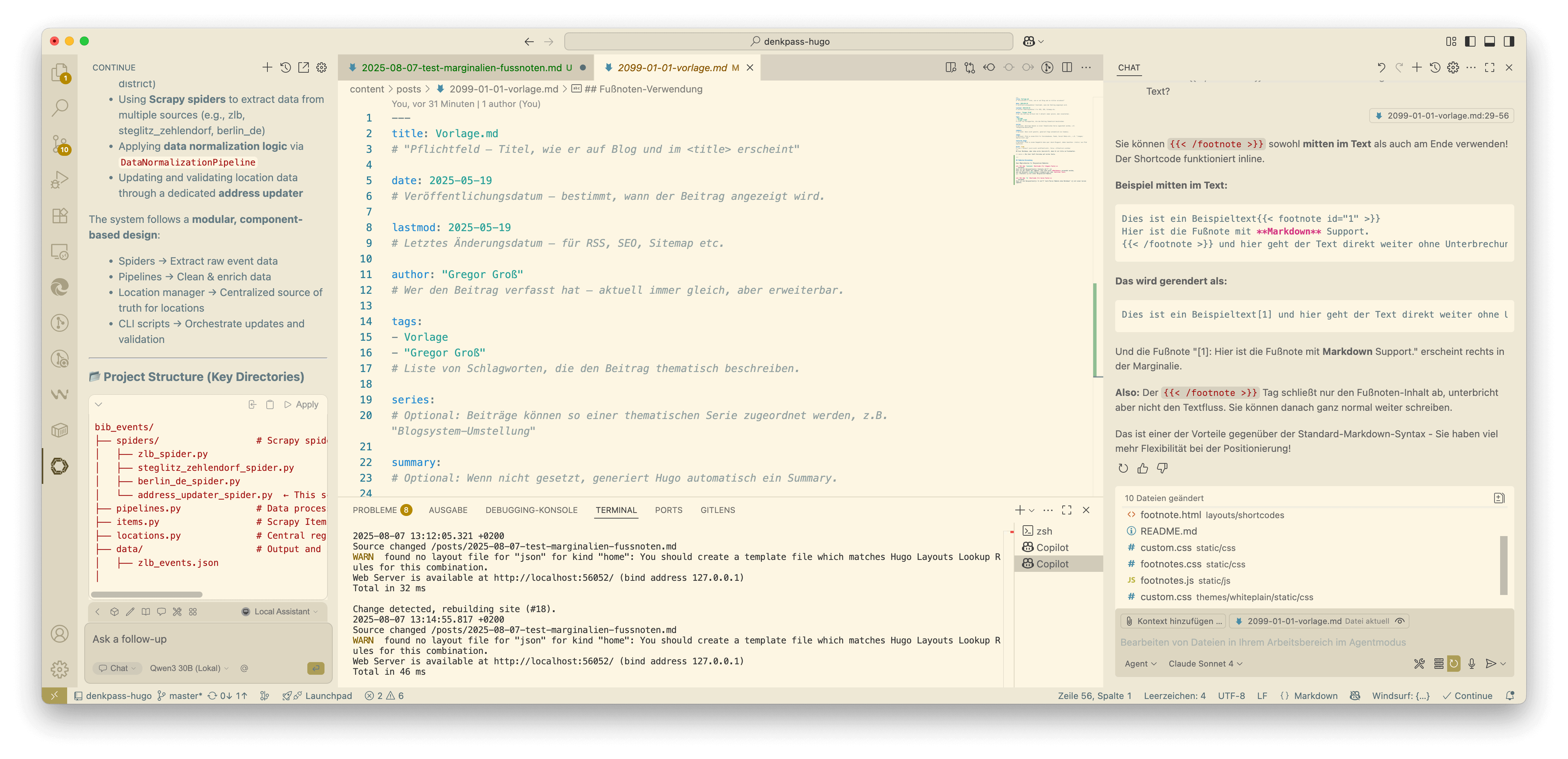Image resolution: width=1568 pixels, height=759 pixels.
Task: Open the Agent mode dropdown
Action: pyautogui.click(x=1140, y=664)
